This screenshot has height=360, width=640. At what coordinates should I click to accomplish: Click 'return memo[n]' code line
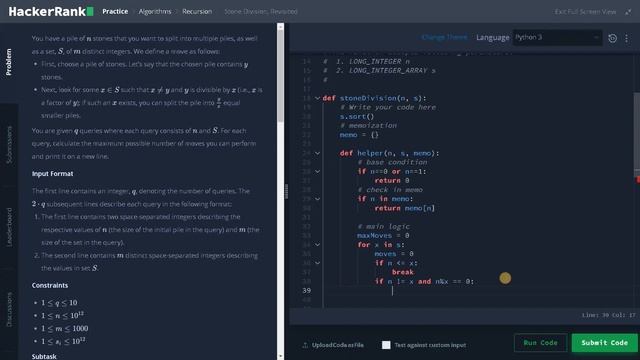[x=404, y=208]
